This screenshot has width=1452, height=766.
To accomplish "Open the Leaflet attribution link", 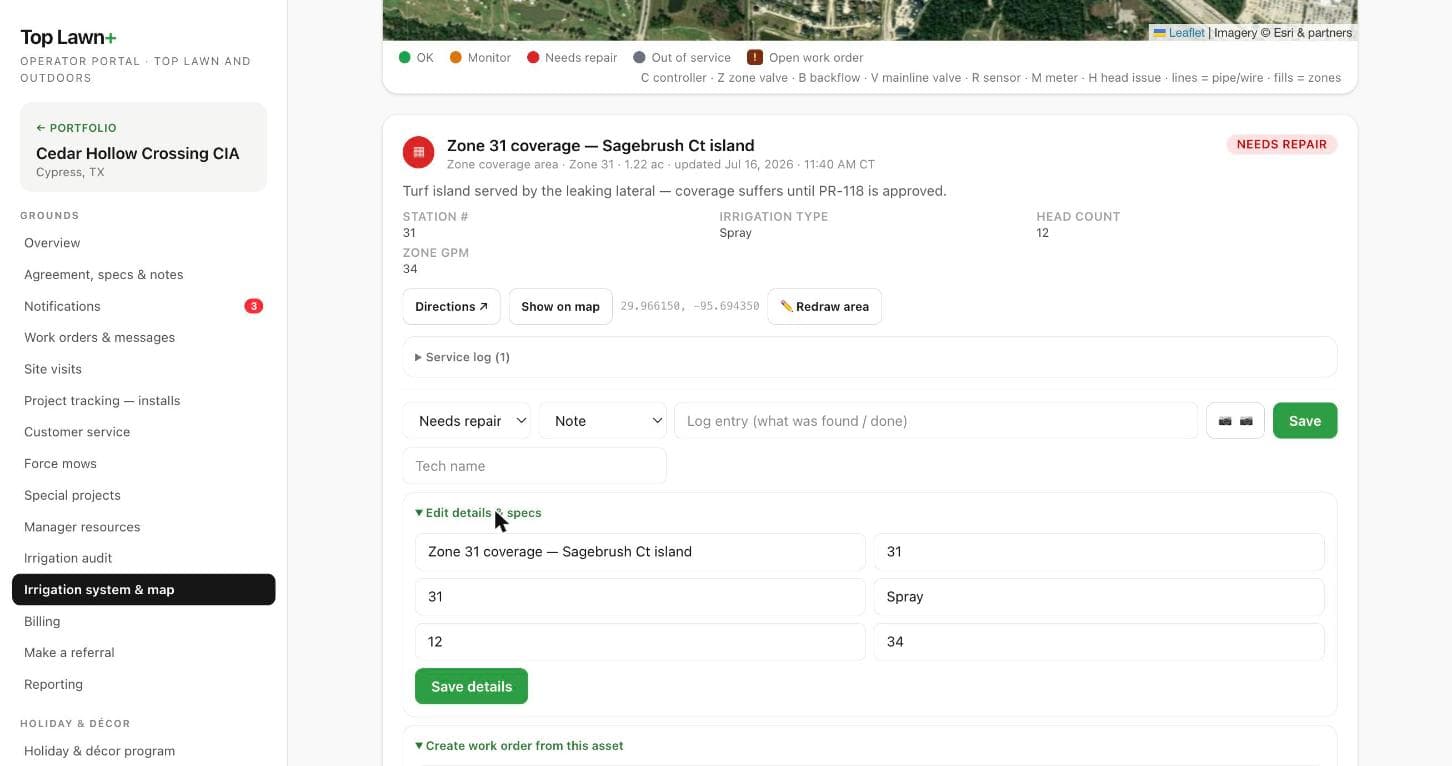I will [x=1186, y=33].
